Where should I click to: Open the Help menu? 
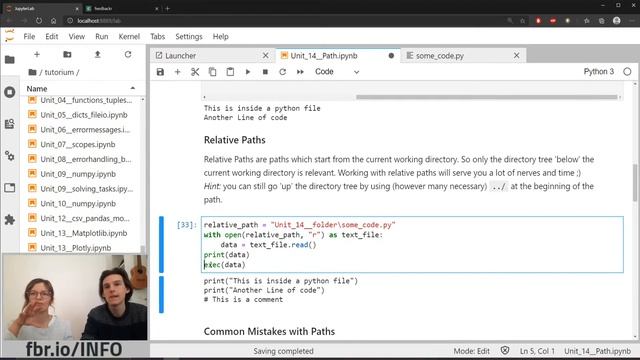[220, 36]
